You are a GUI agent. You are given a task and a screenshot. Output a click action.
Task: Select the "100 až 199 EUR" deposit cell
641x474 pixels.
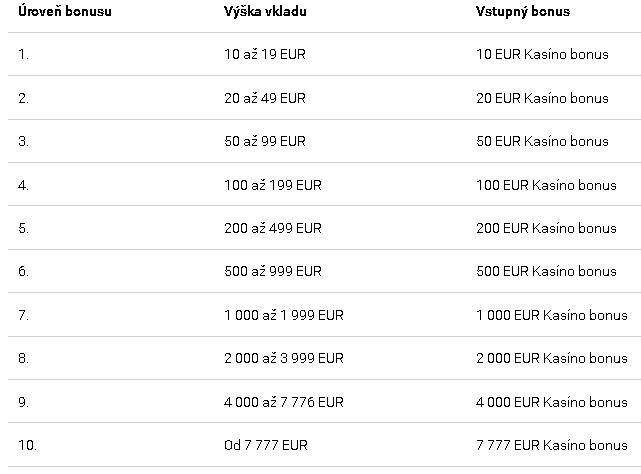pos(273,185)
